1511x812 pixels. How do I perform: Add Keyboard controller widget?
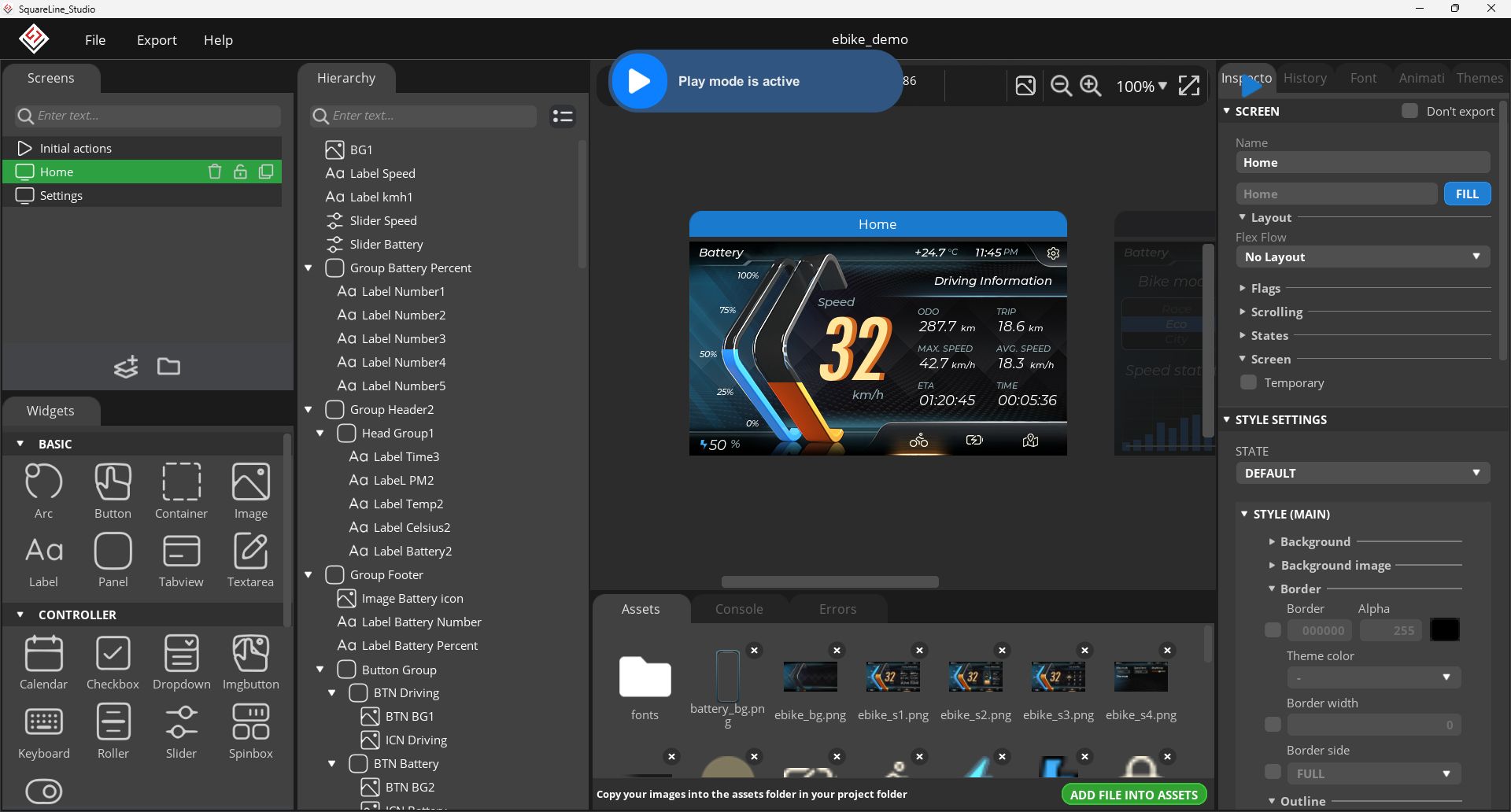[x=43, y=732]
